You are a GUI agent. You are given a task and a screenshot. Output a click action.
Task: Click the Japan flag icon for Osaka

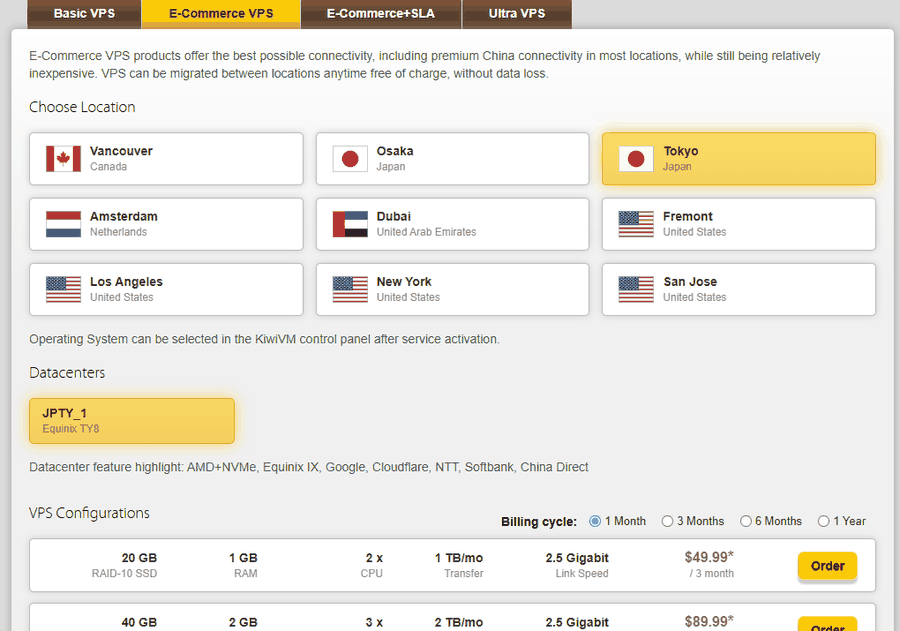click(x=350, y=159)
